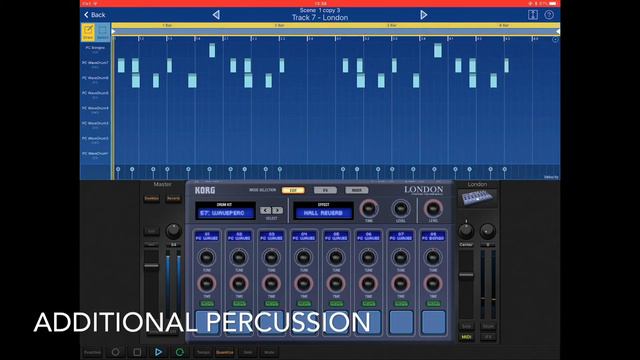Click the TUNE knob of channel 01
Image resolution: width=640 pixels, height=360 pixels.
207,258
